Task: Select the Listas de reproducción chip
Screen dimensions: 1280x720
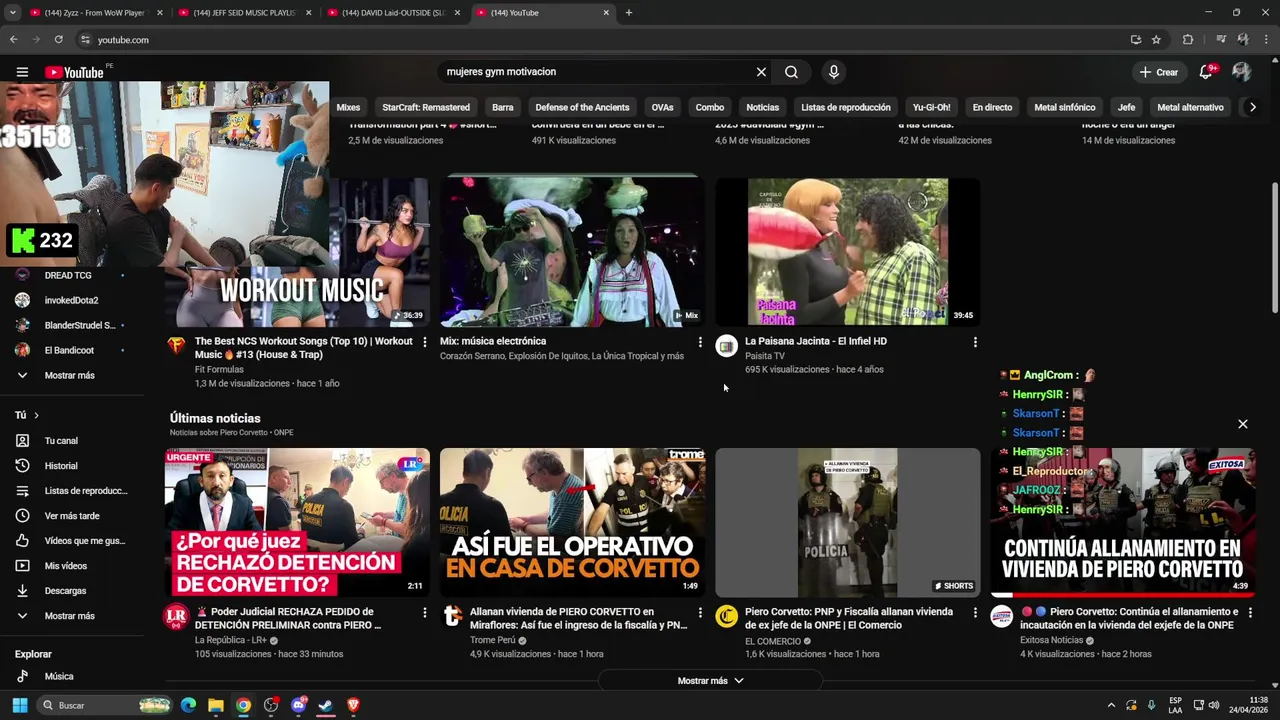Action: 846,107
